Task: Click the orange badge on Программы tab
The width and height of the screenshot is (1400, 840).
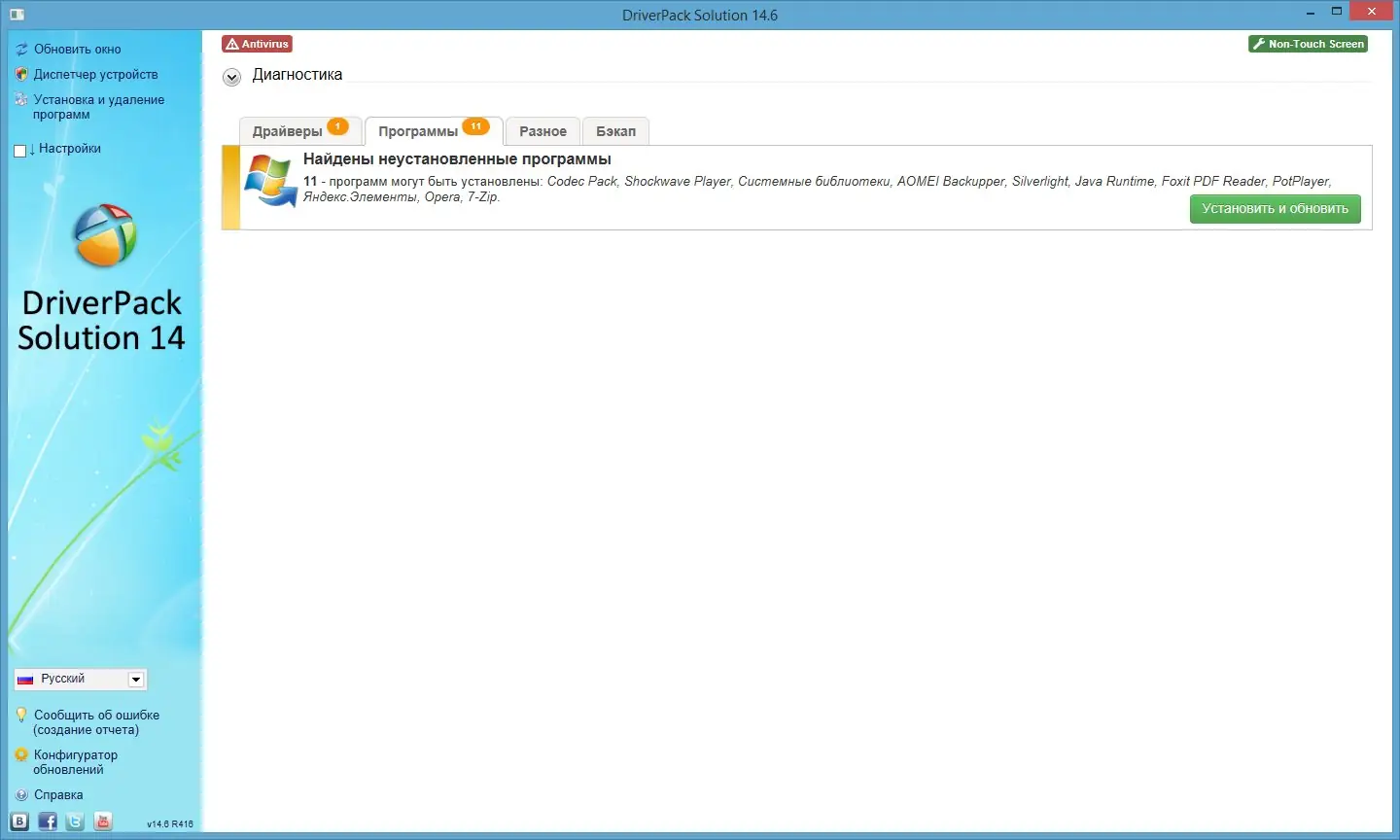Action: tap(475, 126)
